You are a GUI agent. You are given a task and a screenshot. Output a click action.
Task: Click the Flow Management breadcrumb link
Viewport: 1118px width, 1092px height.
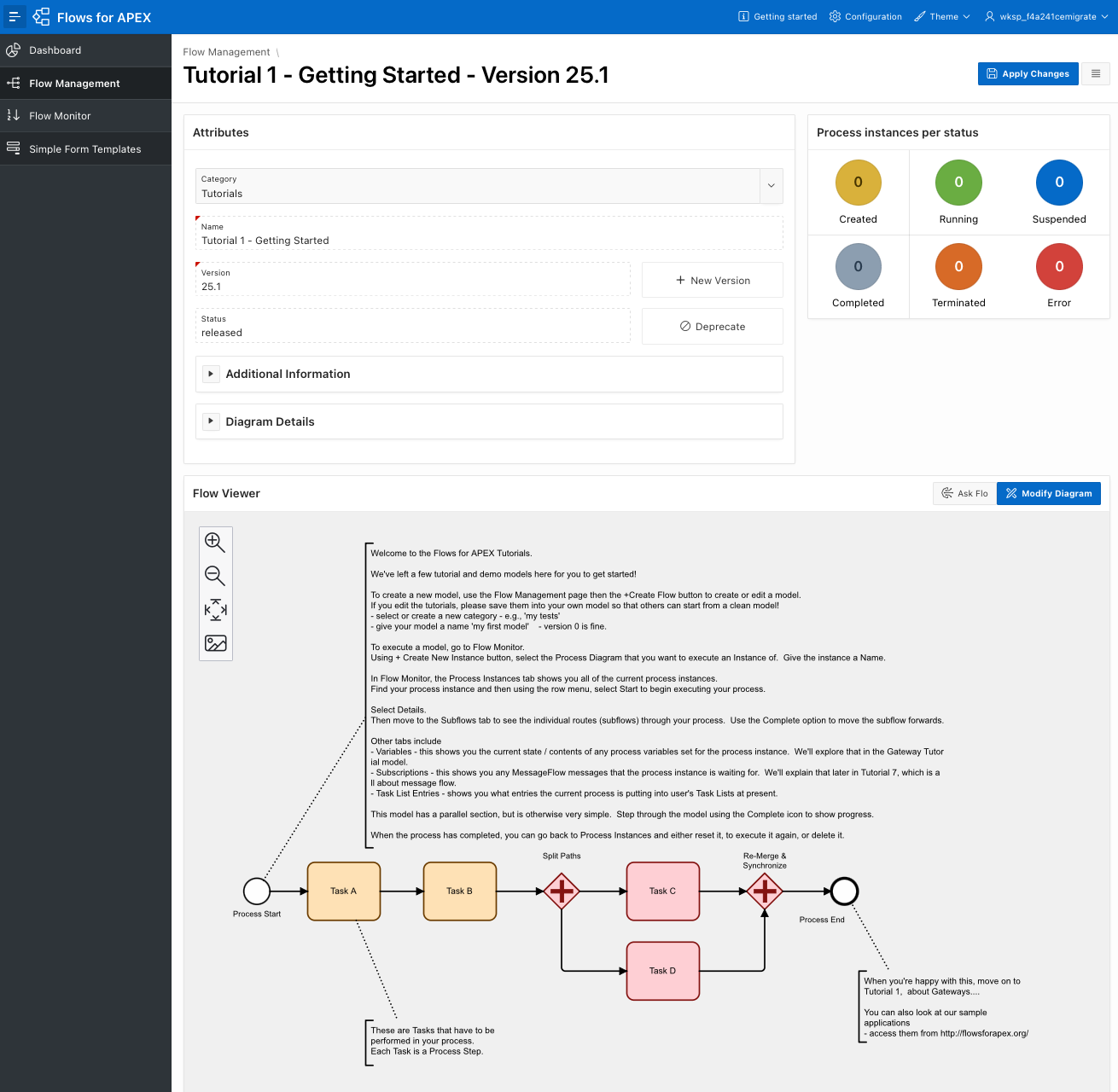(226, 52)
